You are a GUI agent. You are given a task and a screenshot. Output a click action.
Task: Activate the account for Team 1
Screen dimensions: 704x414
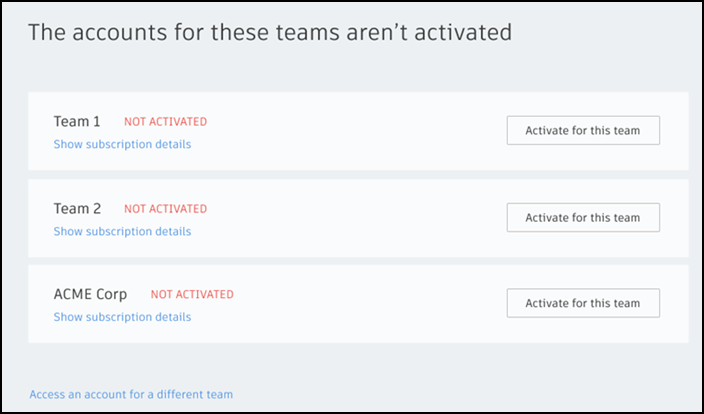point(583,131)
